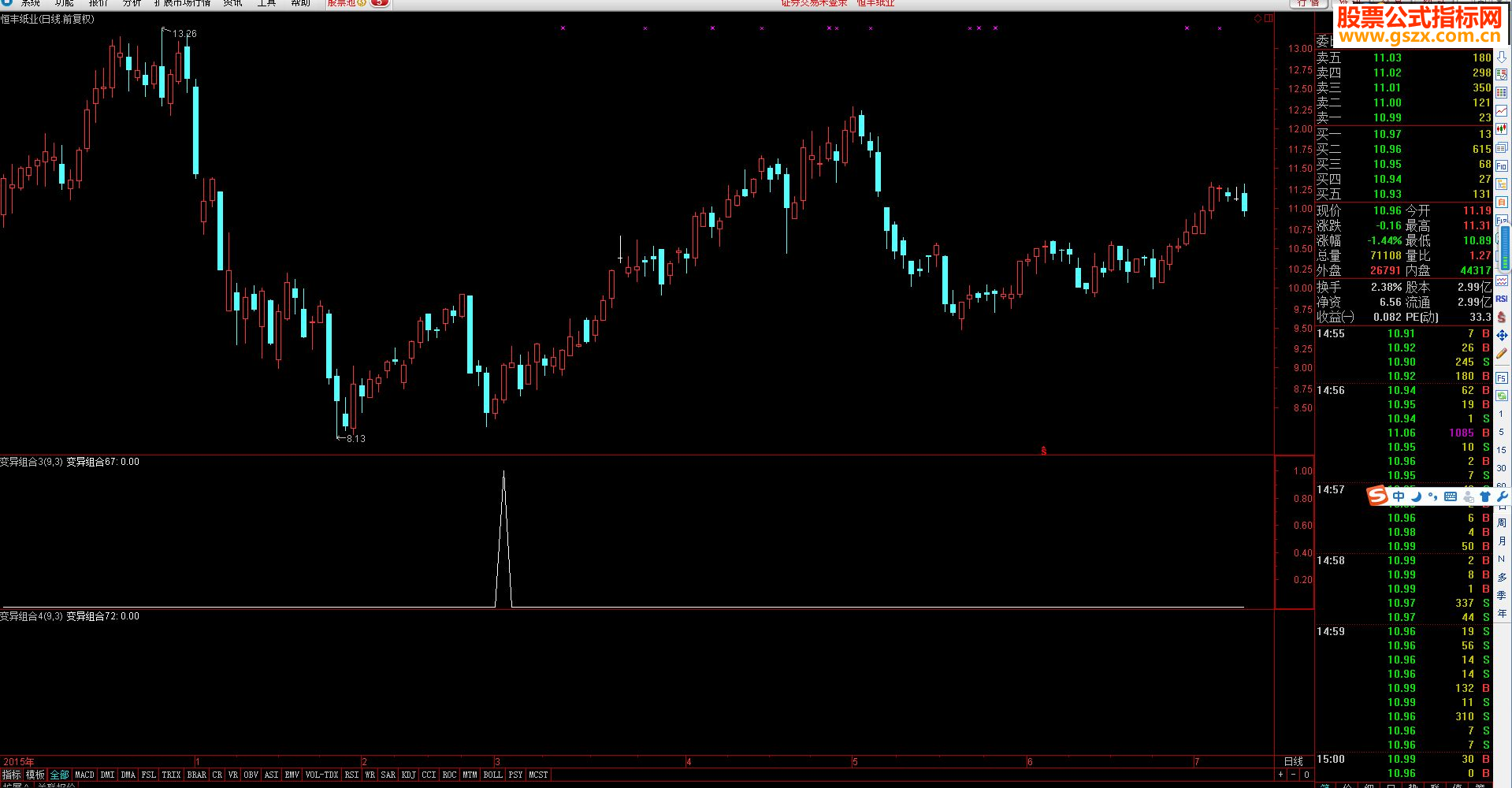1512x788 pixels.
Task: Toggle the Sogou moon half-width icon
Action: tap(1416, 496)
